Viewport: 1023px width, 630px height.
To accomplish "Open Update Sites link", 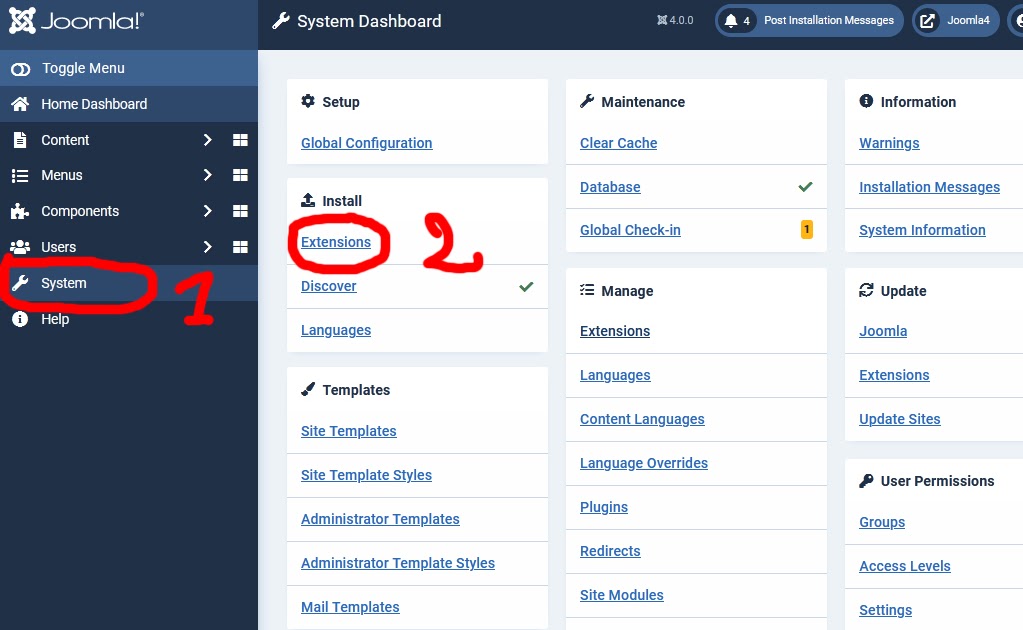I will pos(900,419).
